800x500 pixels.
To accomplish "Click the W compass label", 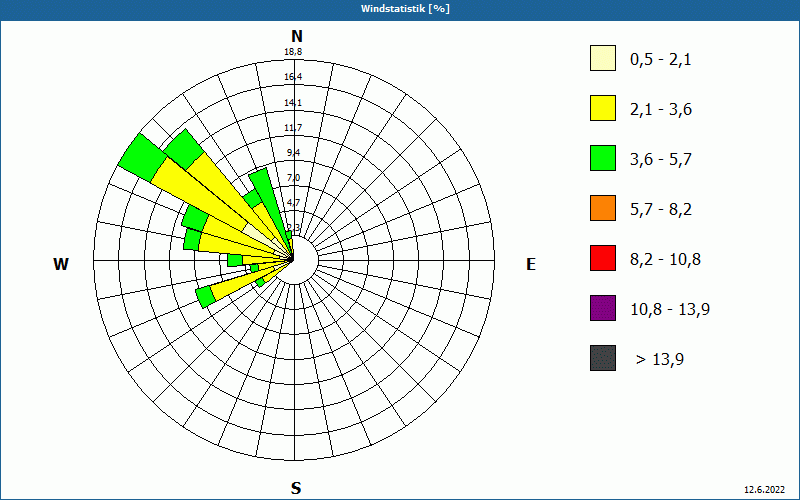I will (61, 264).
